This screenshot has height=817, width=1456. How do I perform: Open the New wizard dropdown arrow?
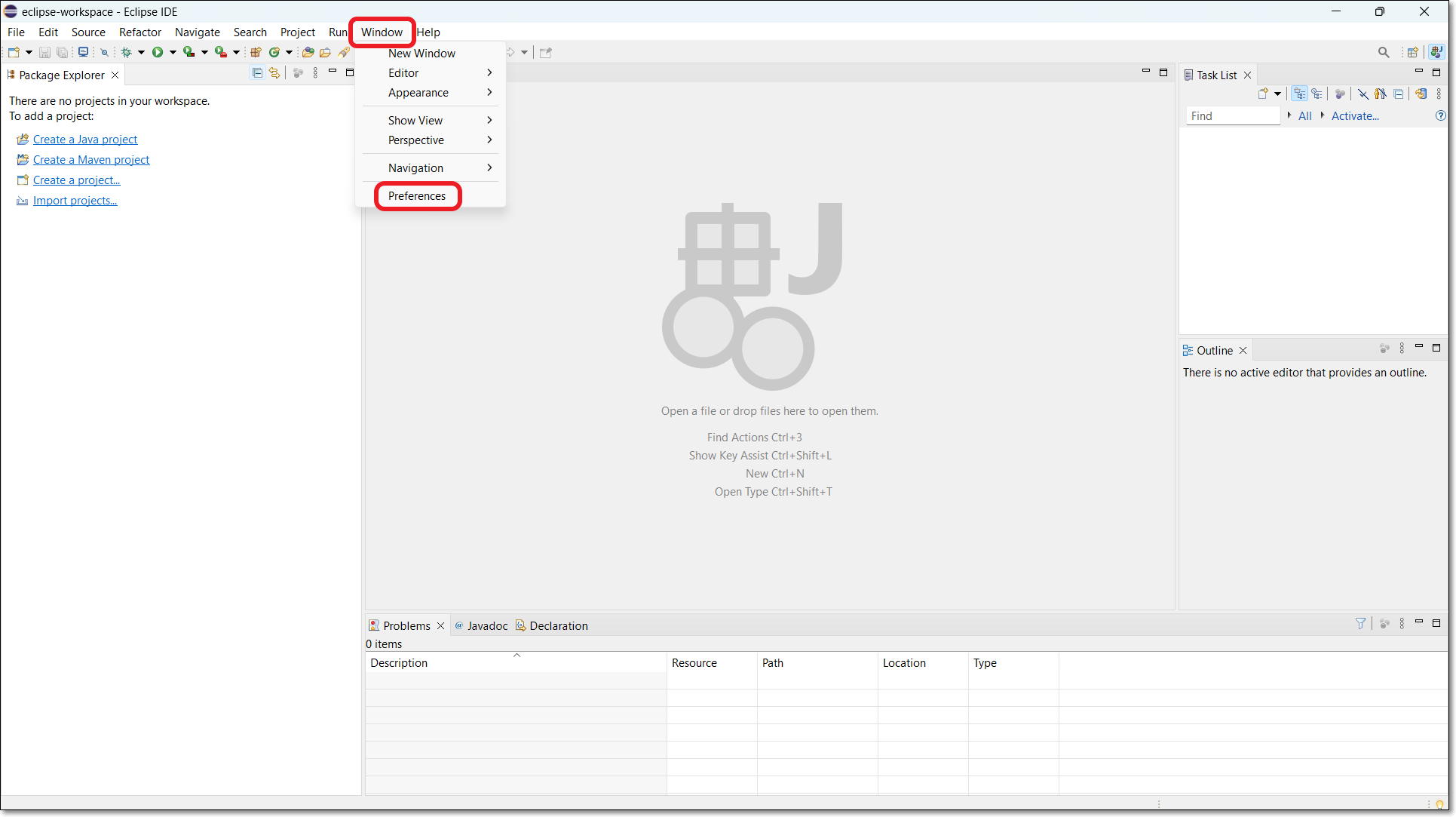pos(29,52)
